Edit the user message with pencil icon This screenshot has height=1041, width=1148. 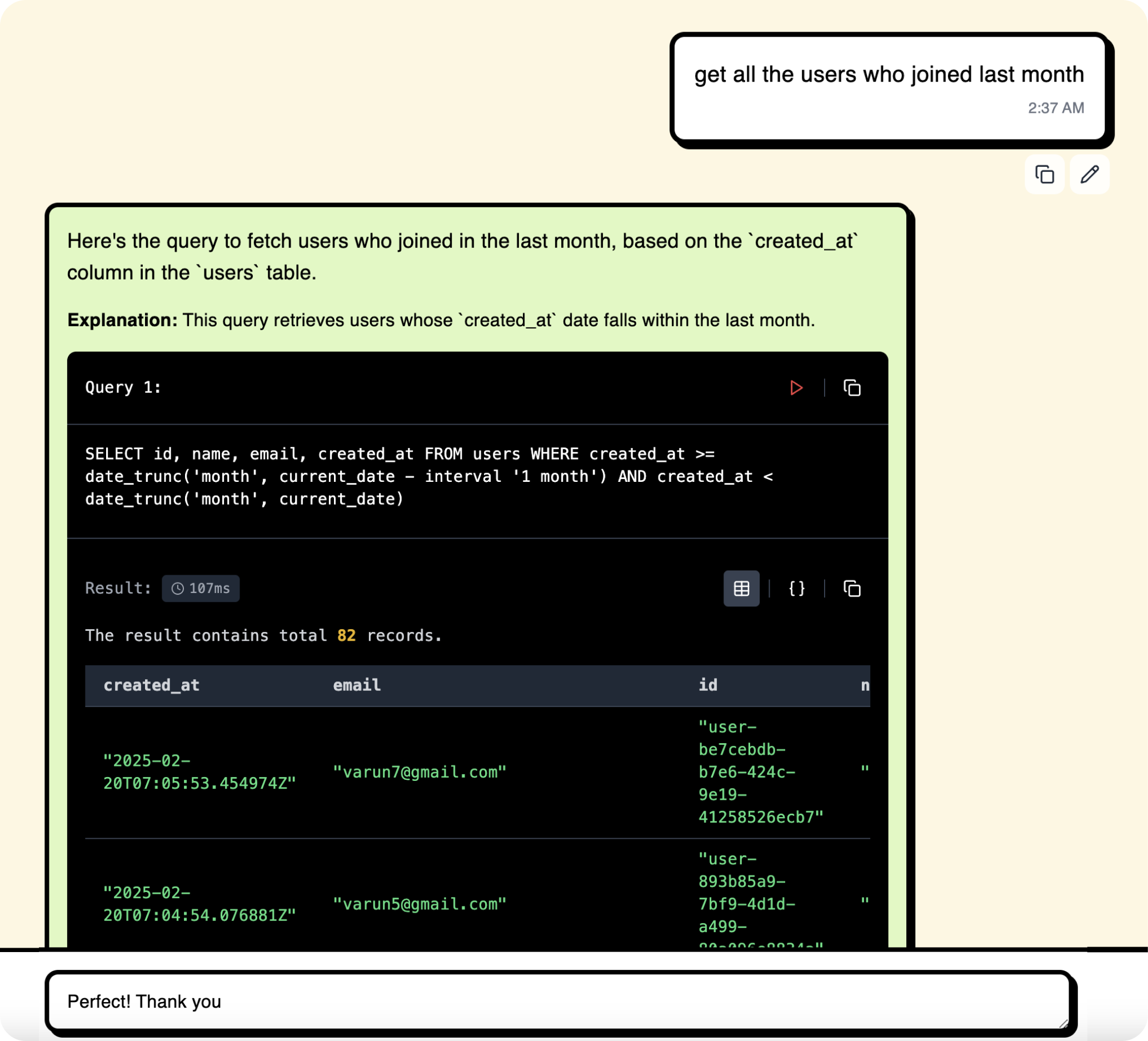1089,175
